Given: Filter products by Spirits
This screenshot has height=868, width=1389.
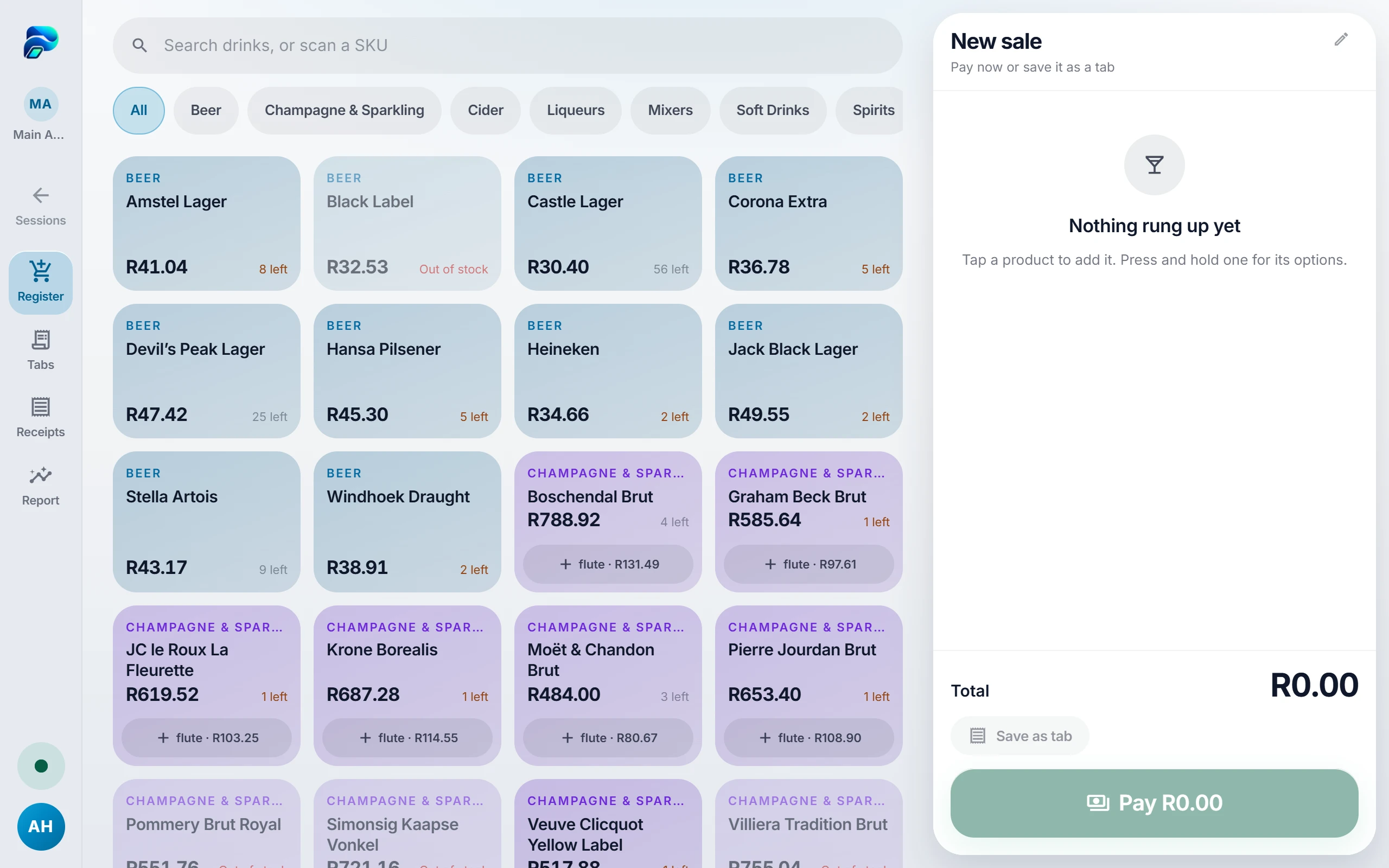Looking at the screenshot, I should [x=870, y=110].
